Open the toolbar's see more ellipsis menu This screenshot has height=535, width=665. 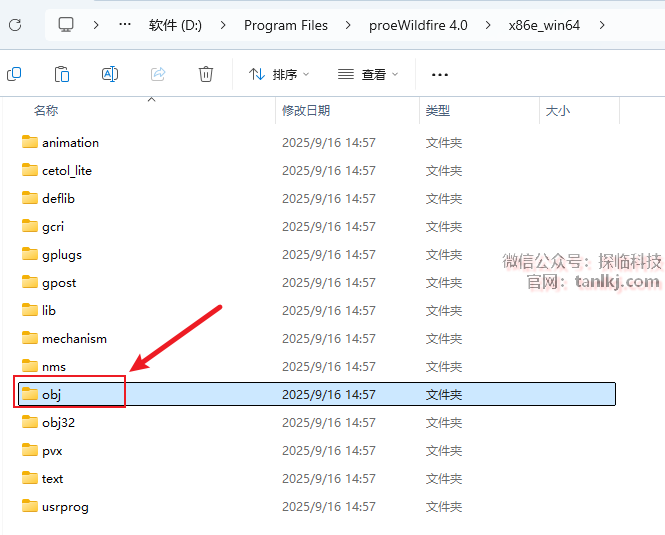click(439, 74)
